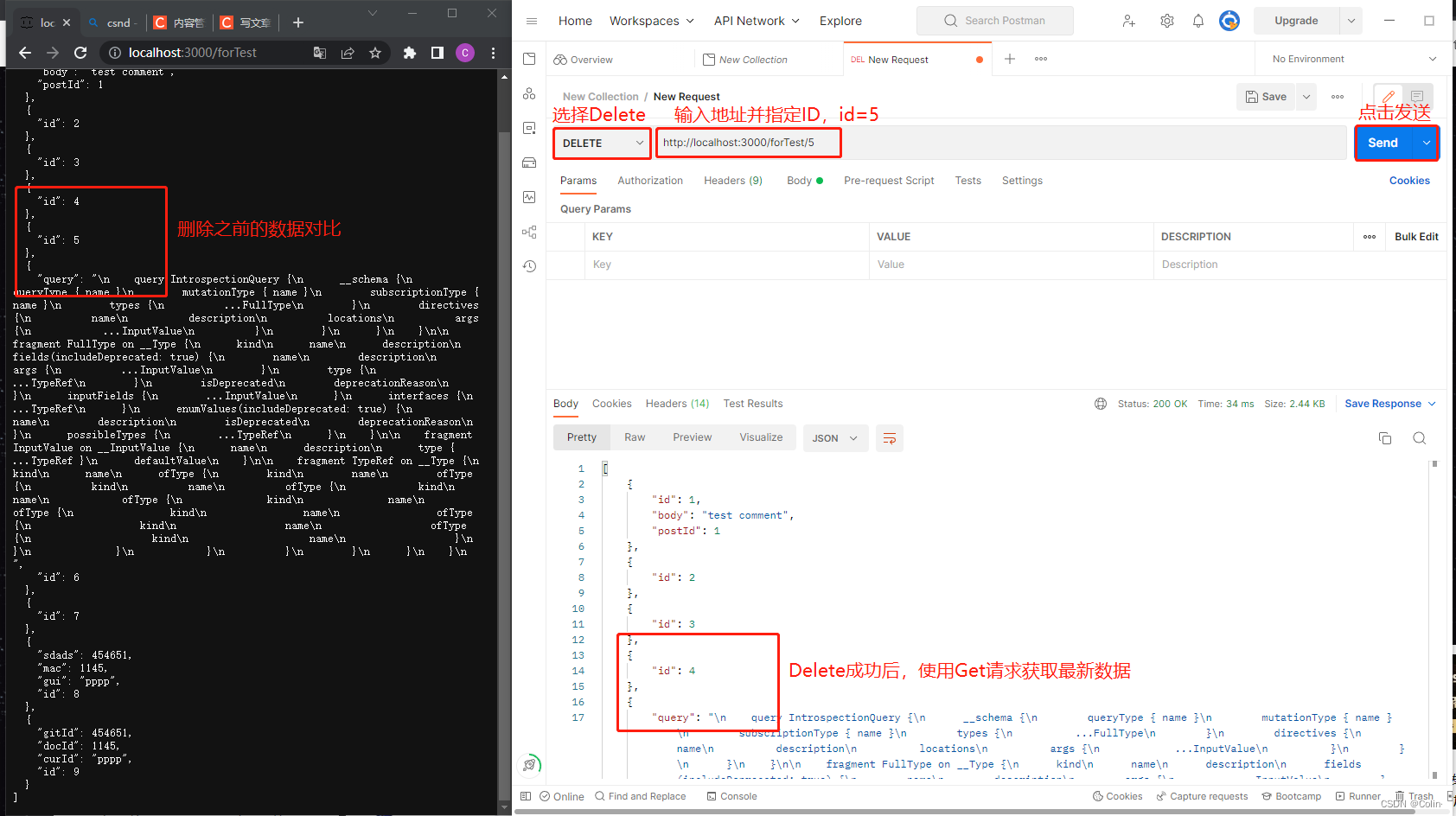Open request more actions ellipsis beside Save

pyautogui.click(x=1338, y=97)
